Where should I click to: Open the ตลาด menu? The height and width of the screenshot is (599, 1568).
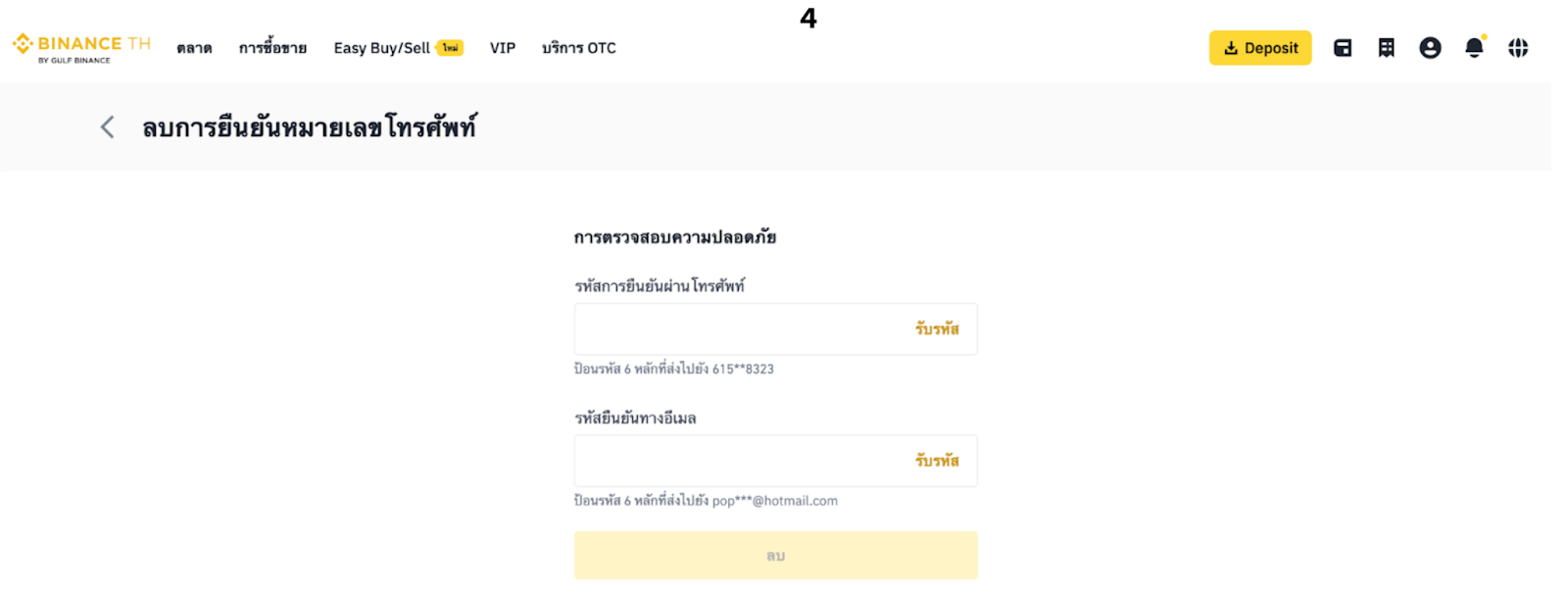click(x=194, y=48)
